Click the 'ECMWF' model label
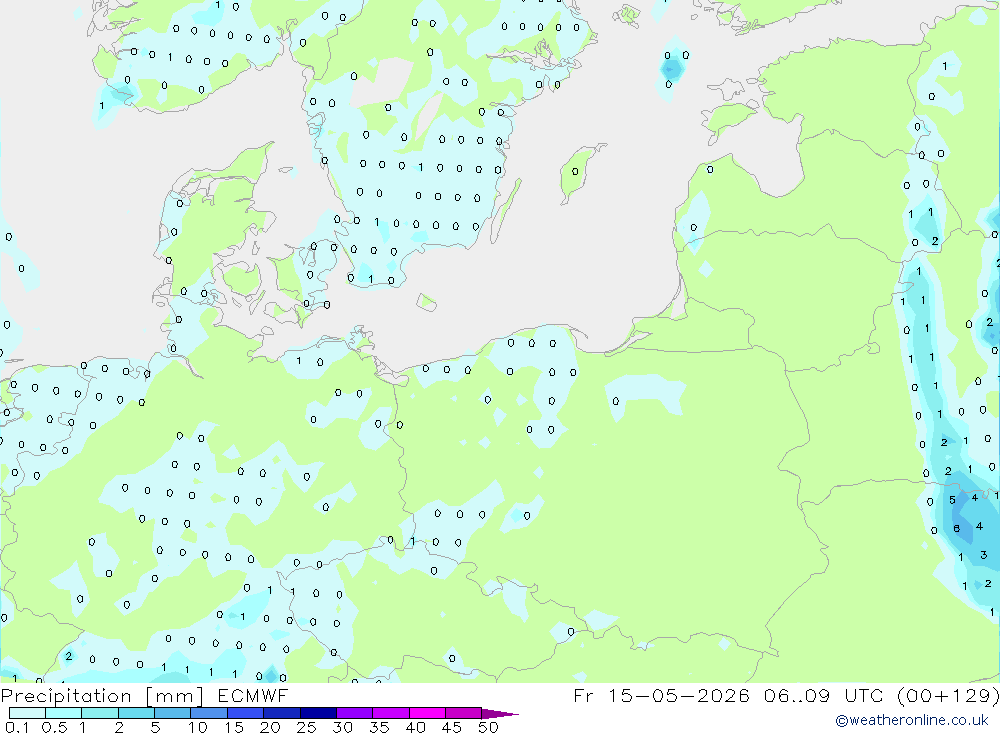This screenshot has height=733, width=1000. [253, 695]
